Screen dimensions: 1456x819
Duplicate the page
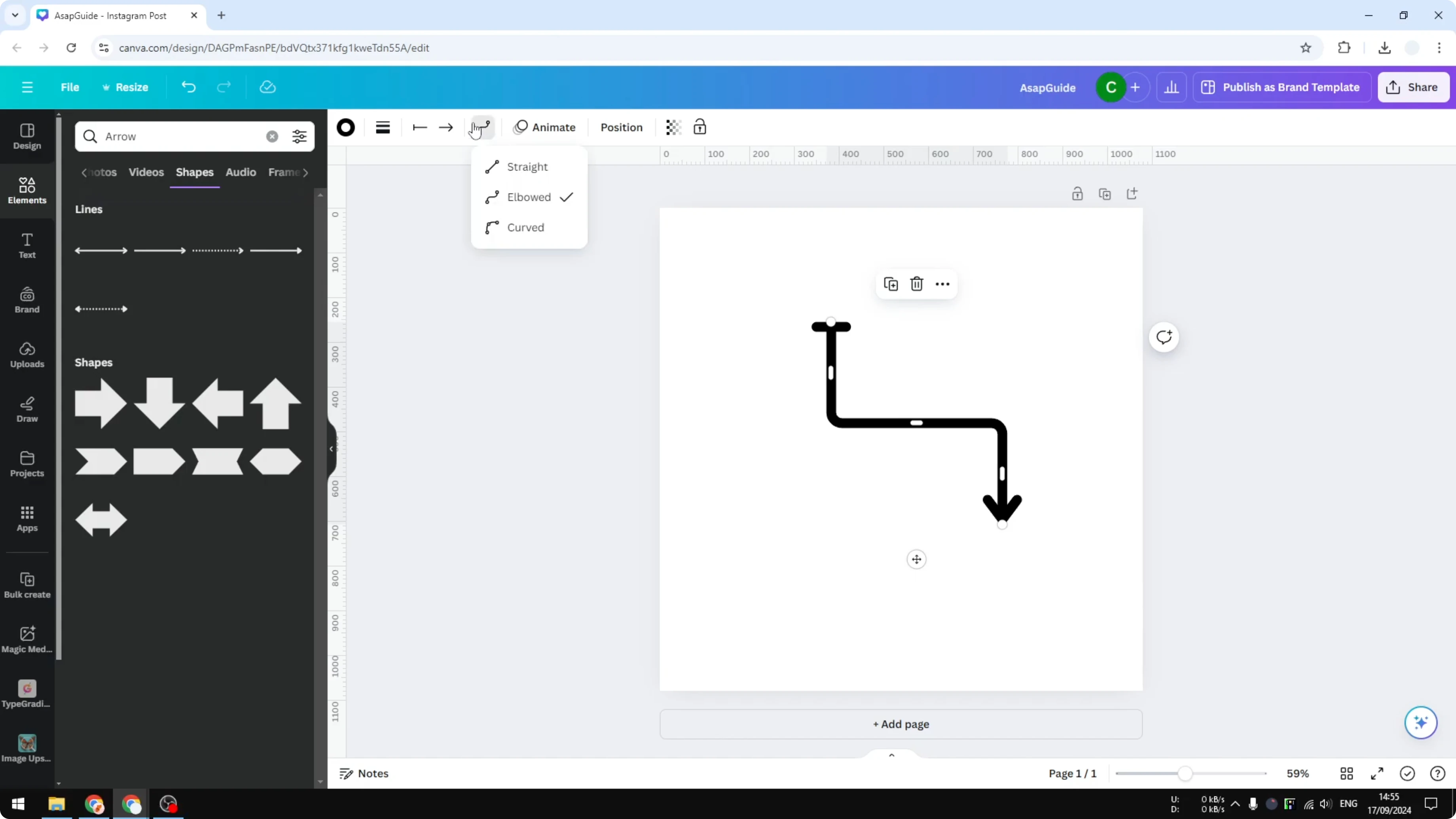tap(1104, 194)
